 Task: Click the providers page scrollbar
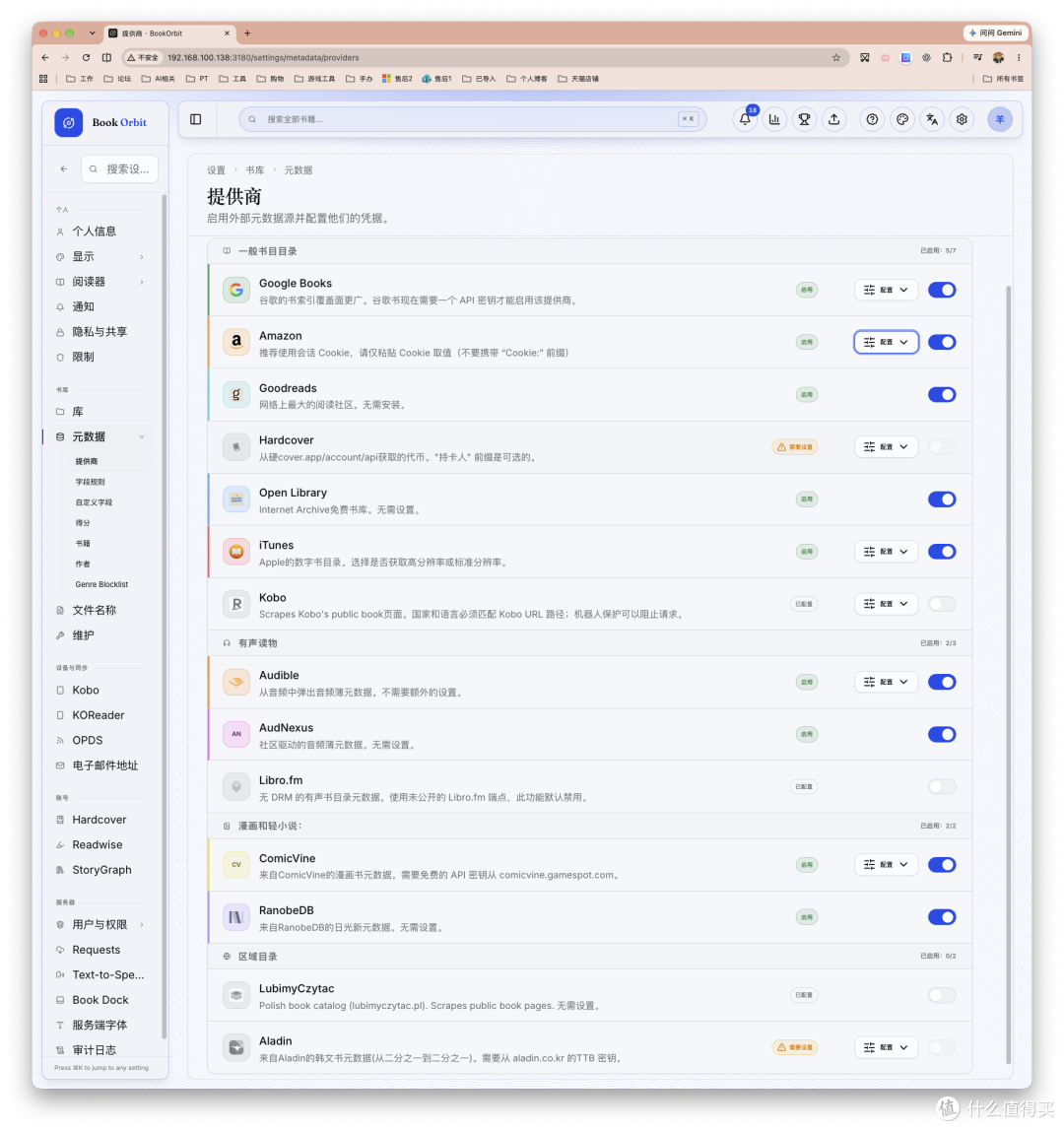coord(1009,675)
